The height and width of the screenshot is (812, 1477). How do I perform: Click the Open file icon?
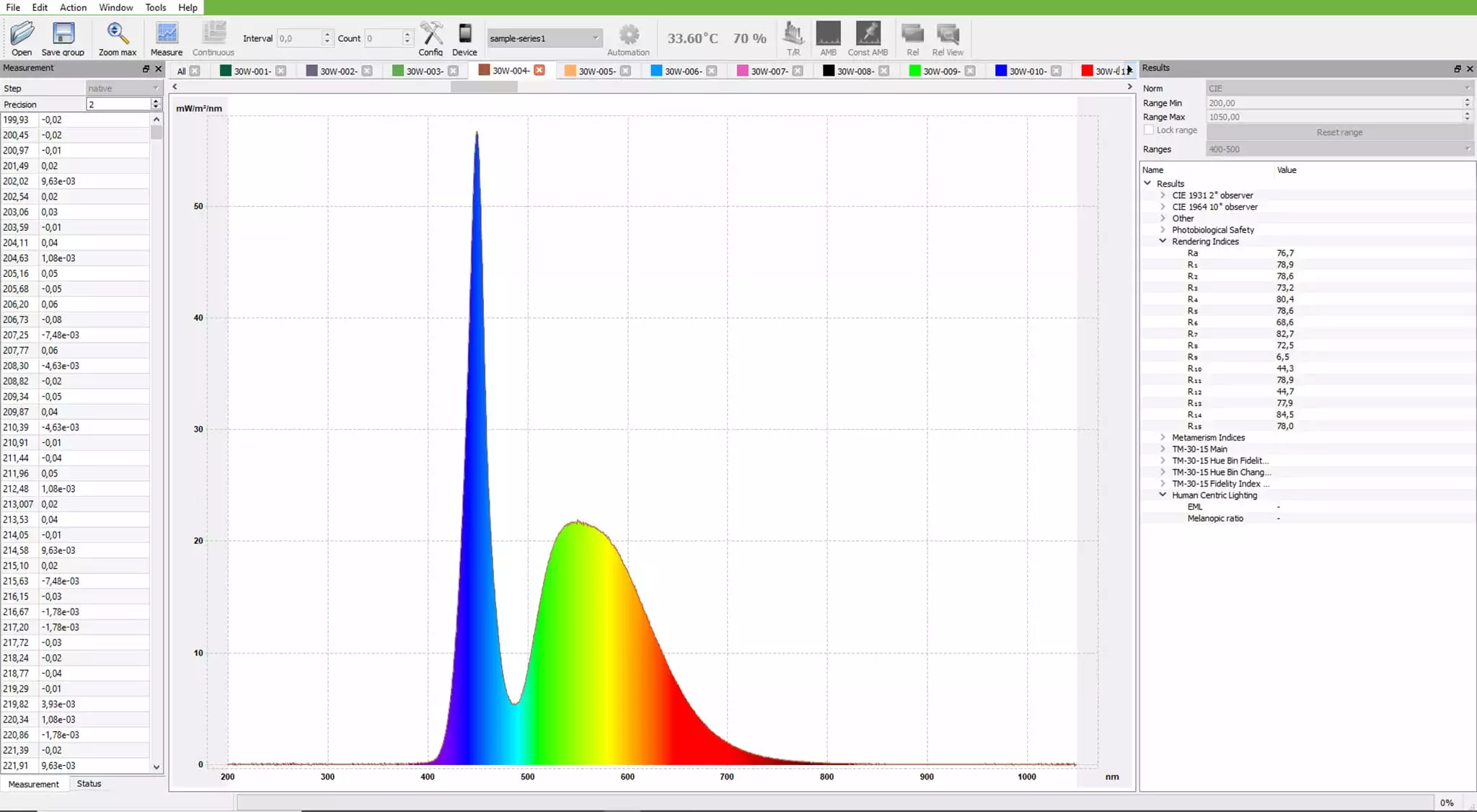pyautogui.click(x=22, y=33)
